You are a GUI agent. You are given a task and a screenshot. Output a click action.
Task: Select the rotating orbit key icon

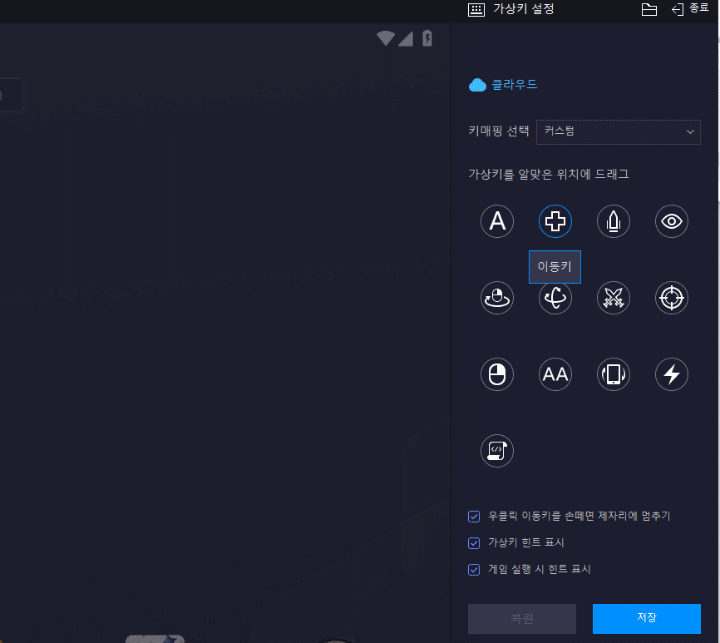pos(555,299)
